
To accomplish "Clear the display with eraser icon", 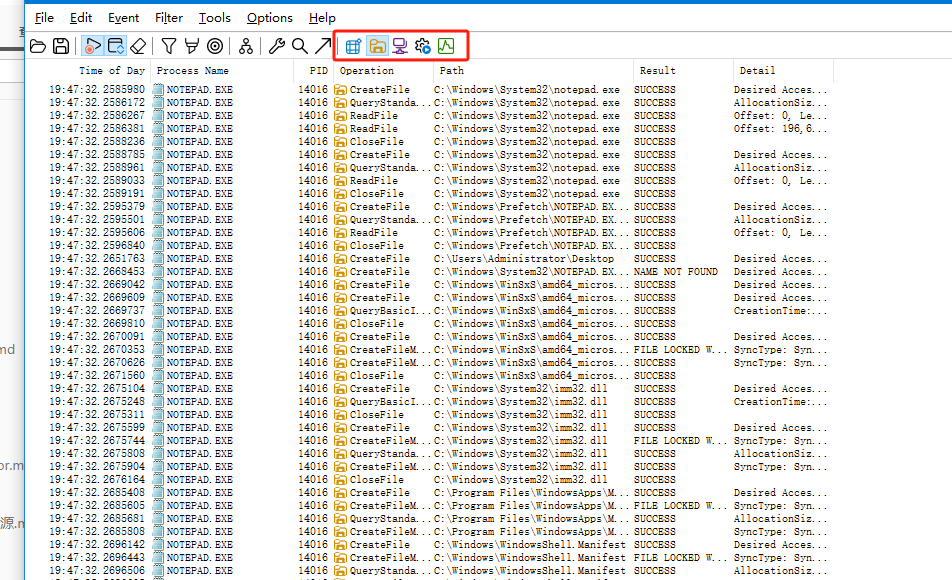I will click(139, 46).
